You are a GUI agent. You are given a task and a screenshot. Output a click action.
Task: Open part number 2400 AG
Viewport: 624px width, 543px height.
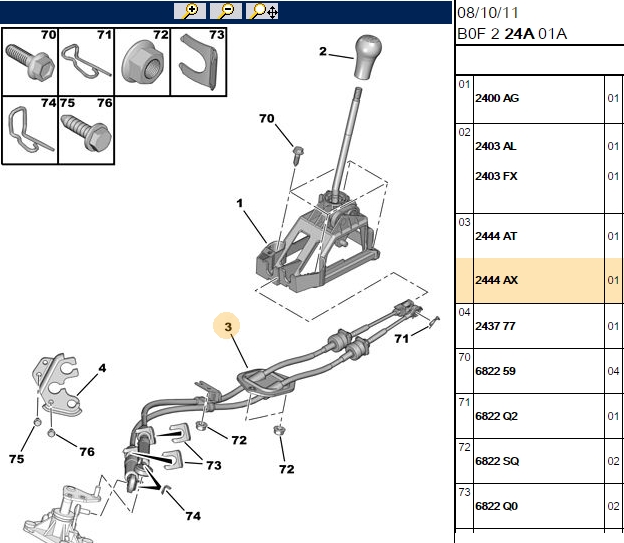coord(497,98)
